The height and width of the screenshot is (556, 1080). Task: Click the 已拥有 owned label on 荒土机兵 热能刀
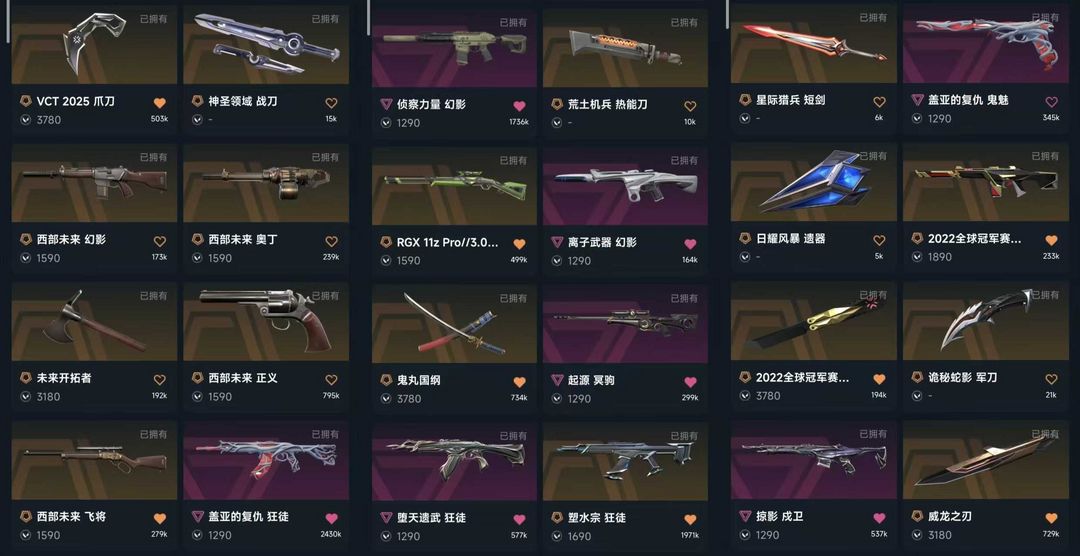click(x=685, y=22)
